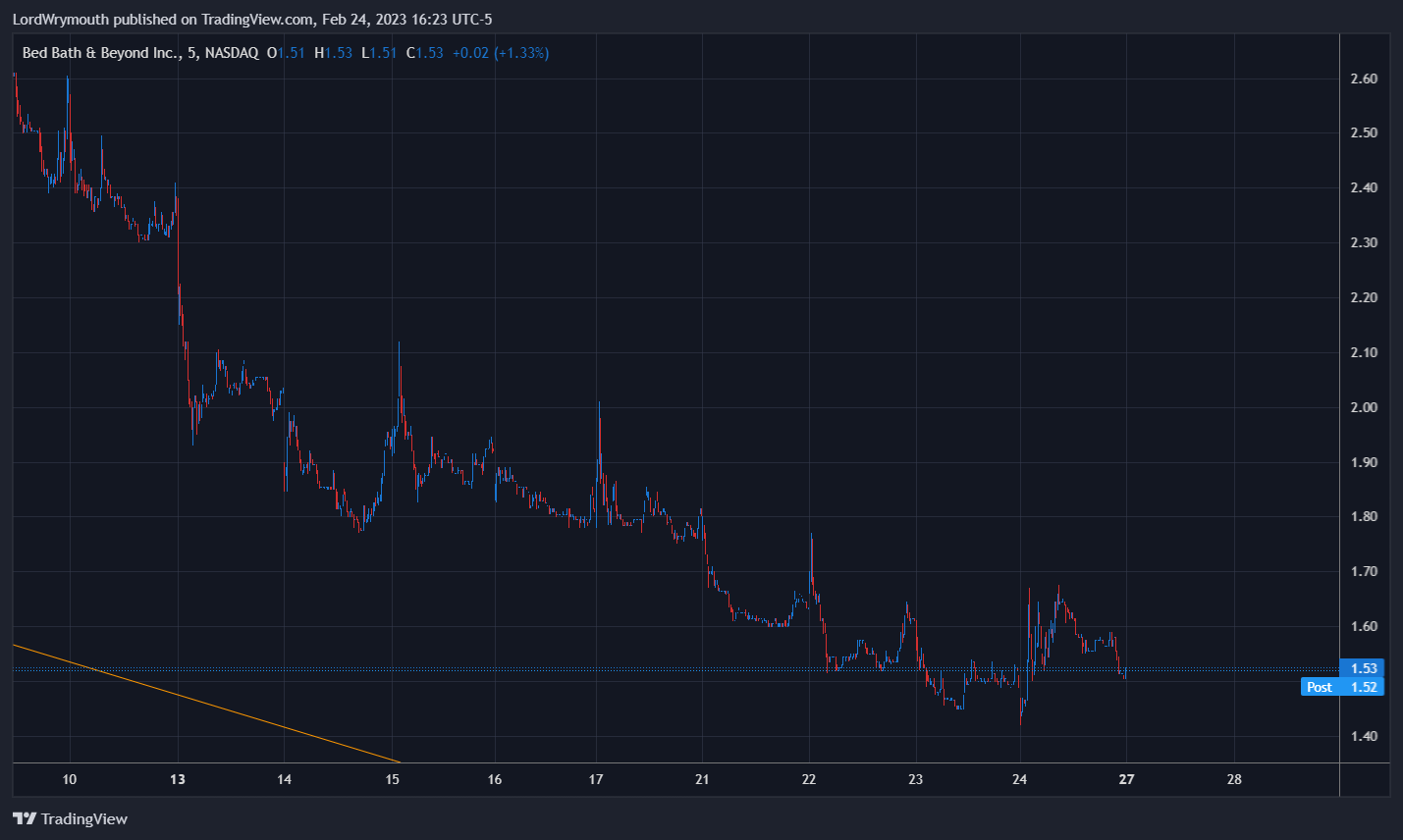The height and width of the screenshot is (840, 1403).
Task: Click date label '13' on time axis
Action: [x=178, y=779]
